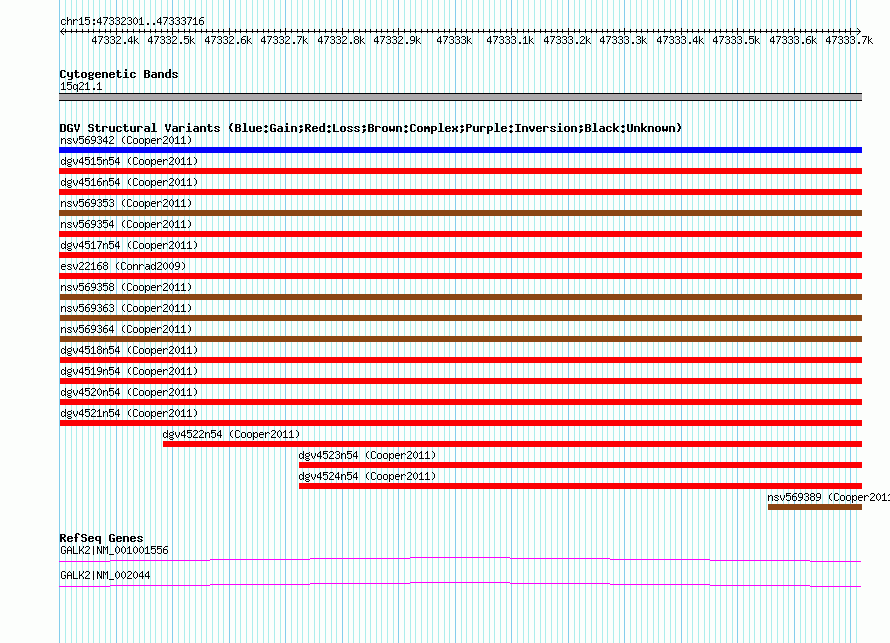The image size is (890, 643).
Task: Select dgv4522n54 (Cooper2011) label
Action: pyautogui.click(x=231, y=434)
